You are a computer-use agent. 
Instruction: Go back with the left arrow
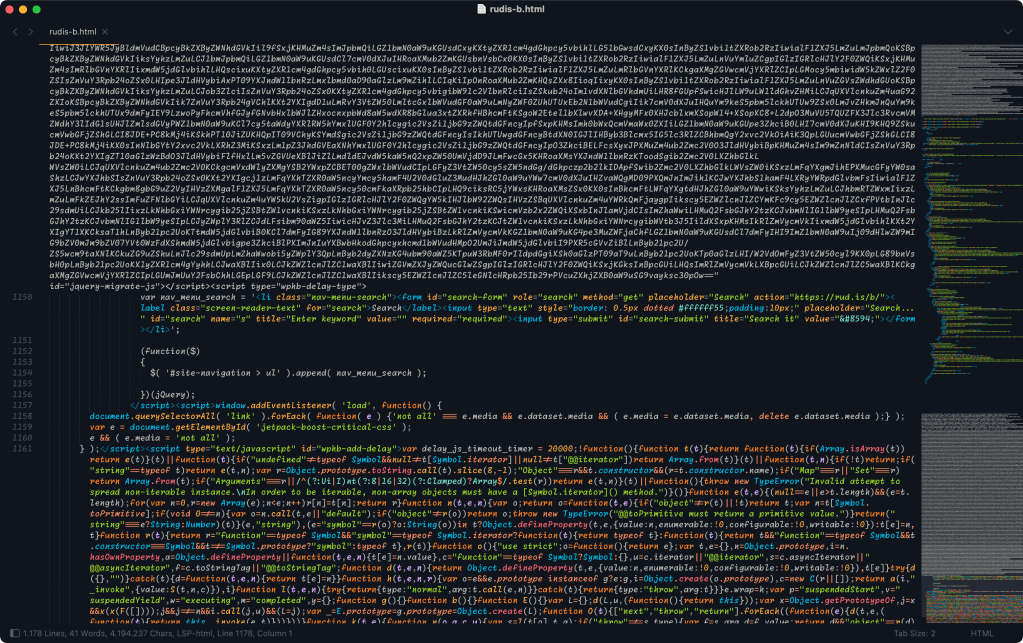point(15,32)
